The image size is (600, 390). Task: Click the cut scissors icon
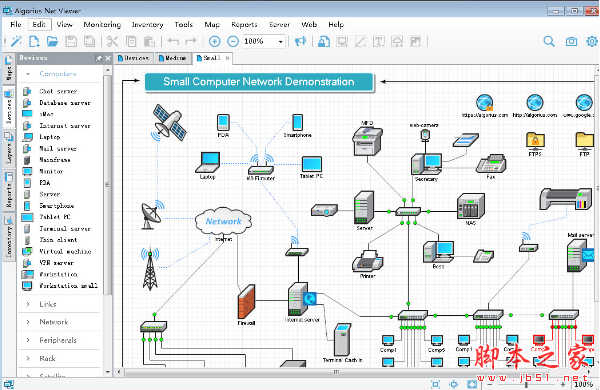point(112,41)
